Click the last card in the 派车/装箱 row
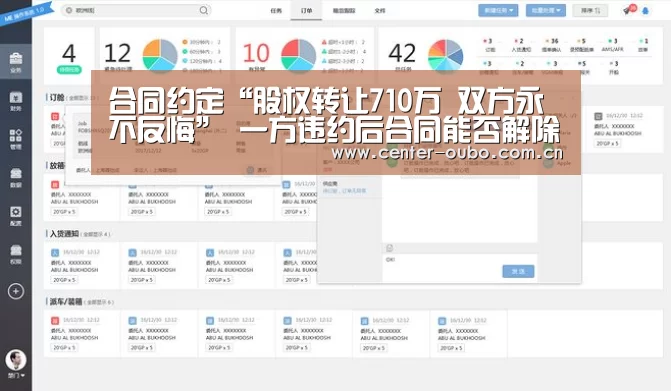The height and width of the screenshot is (391, 671). tap(469, 334)
